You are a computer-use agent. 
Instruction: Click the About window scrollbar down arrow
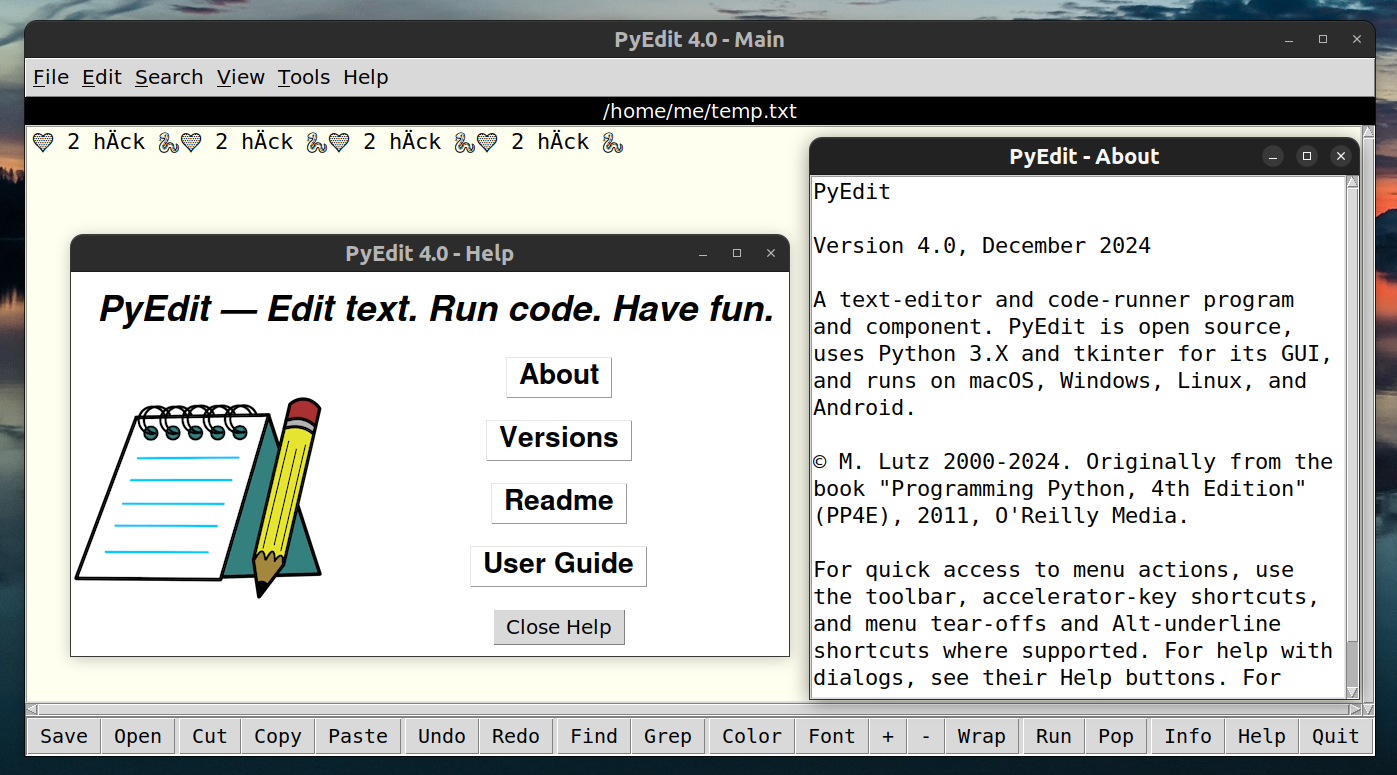point(1352,692)
